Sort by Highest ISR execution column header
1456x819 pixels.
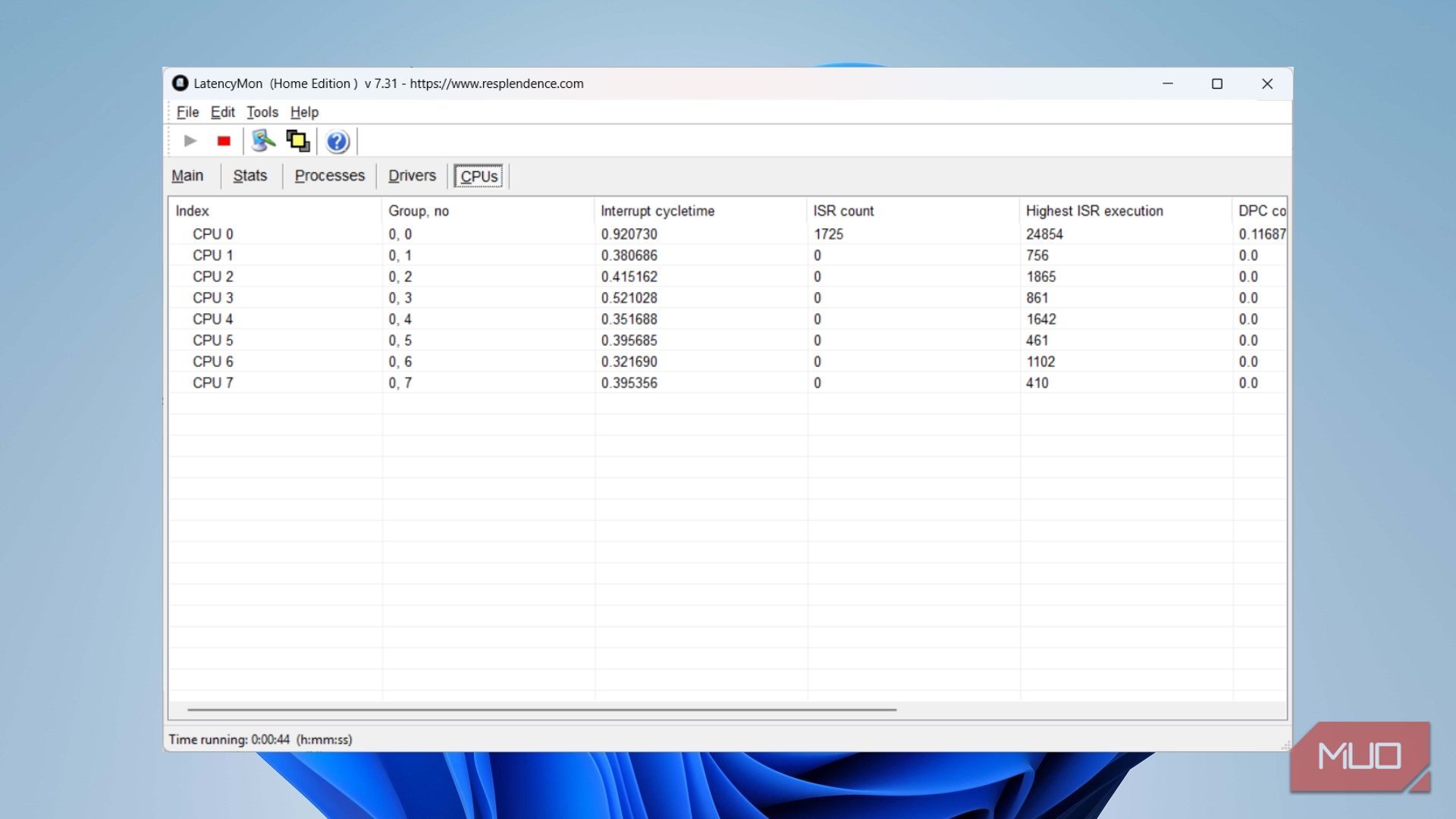tap(1126, 211)
